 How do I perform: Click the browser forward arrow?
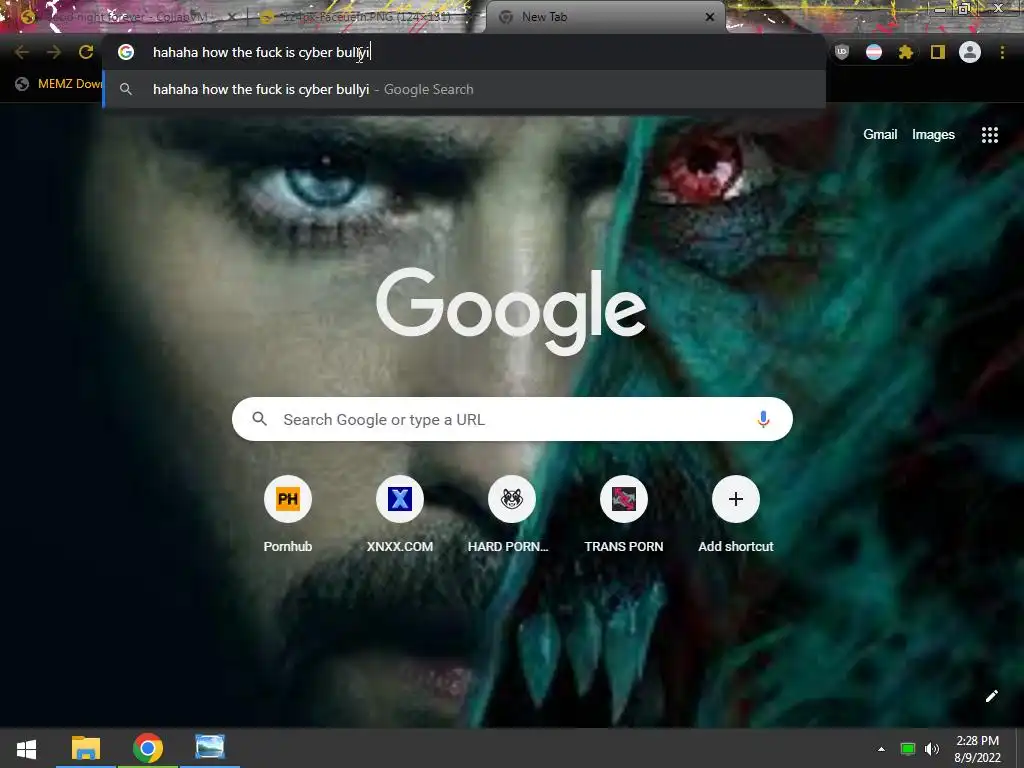coord(54,52)
